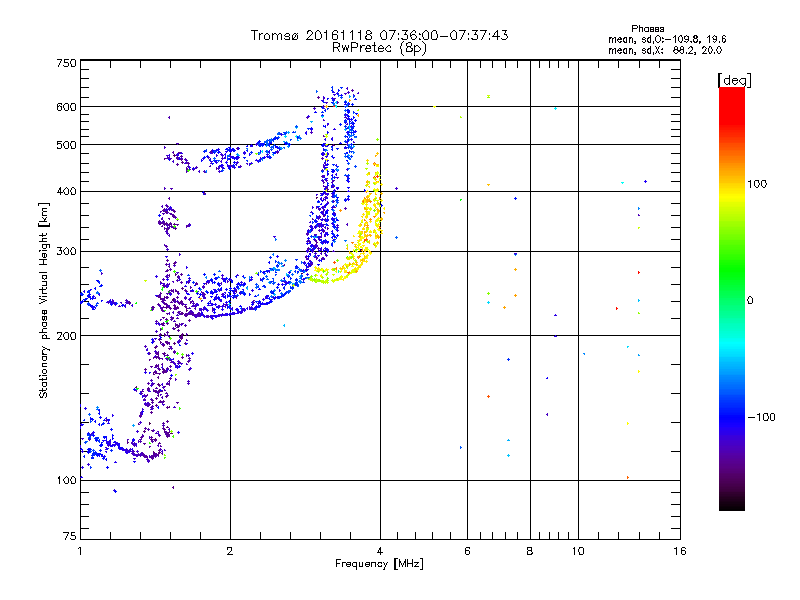Click y-axis tick label '750'
Viewport: 800px width, 600px height.
point(66,63)
